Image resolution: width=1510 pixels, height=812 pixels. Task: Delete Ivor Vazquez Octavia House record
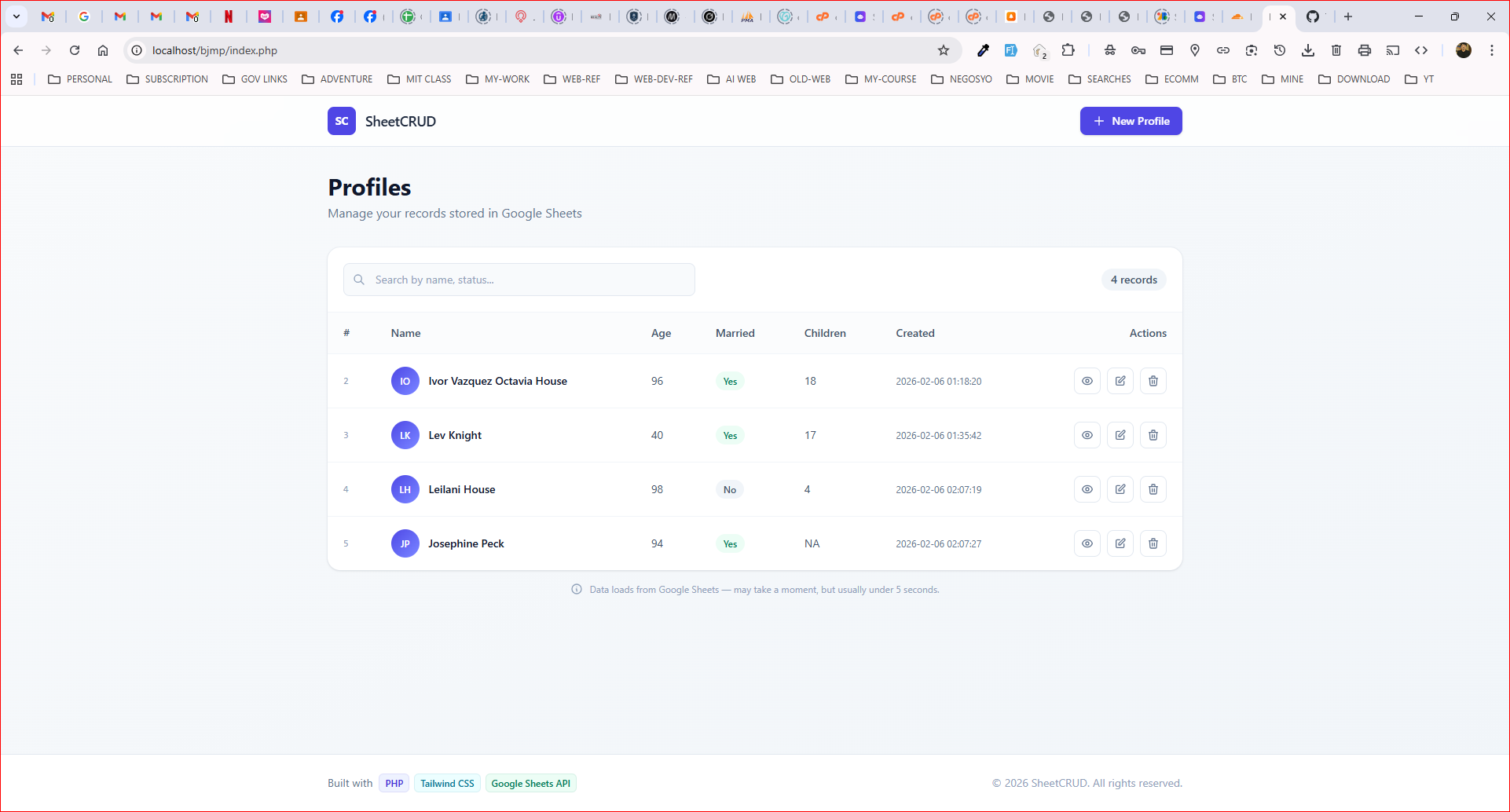(x=1153, y=381)
